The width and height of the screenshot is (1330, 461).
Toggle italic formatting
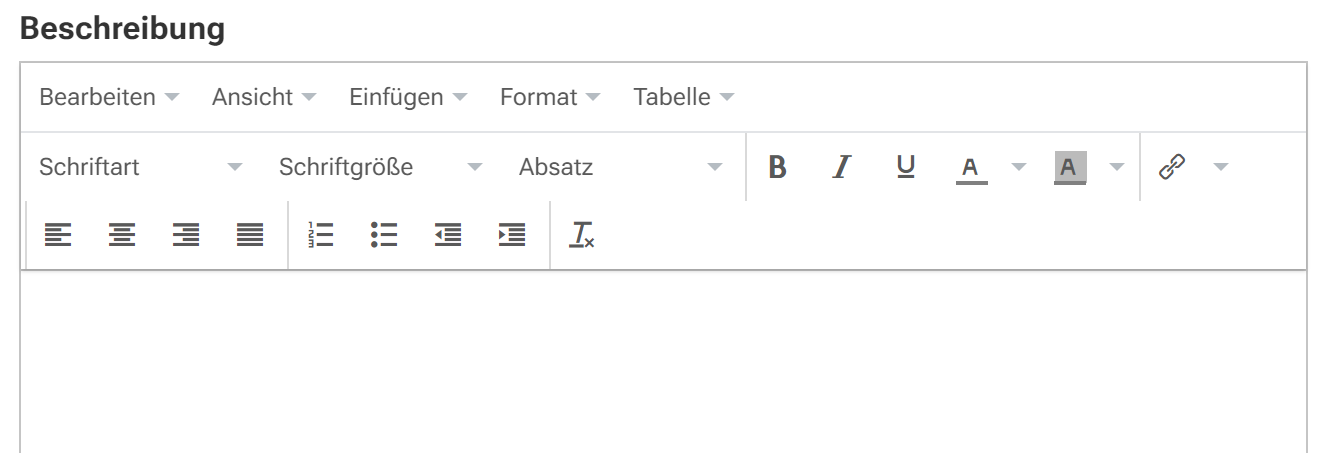[x=842, y=167]
